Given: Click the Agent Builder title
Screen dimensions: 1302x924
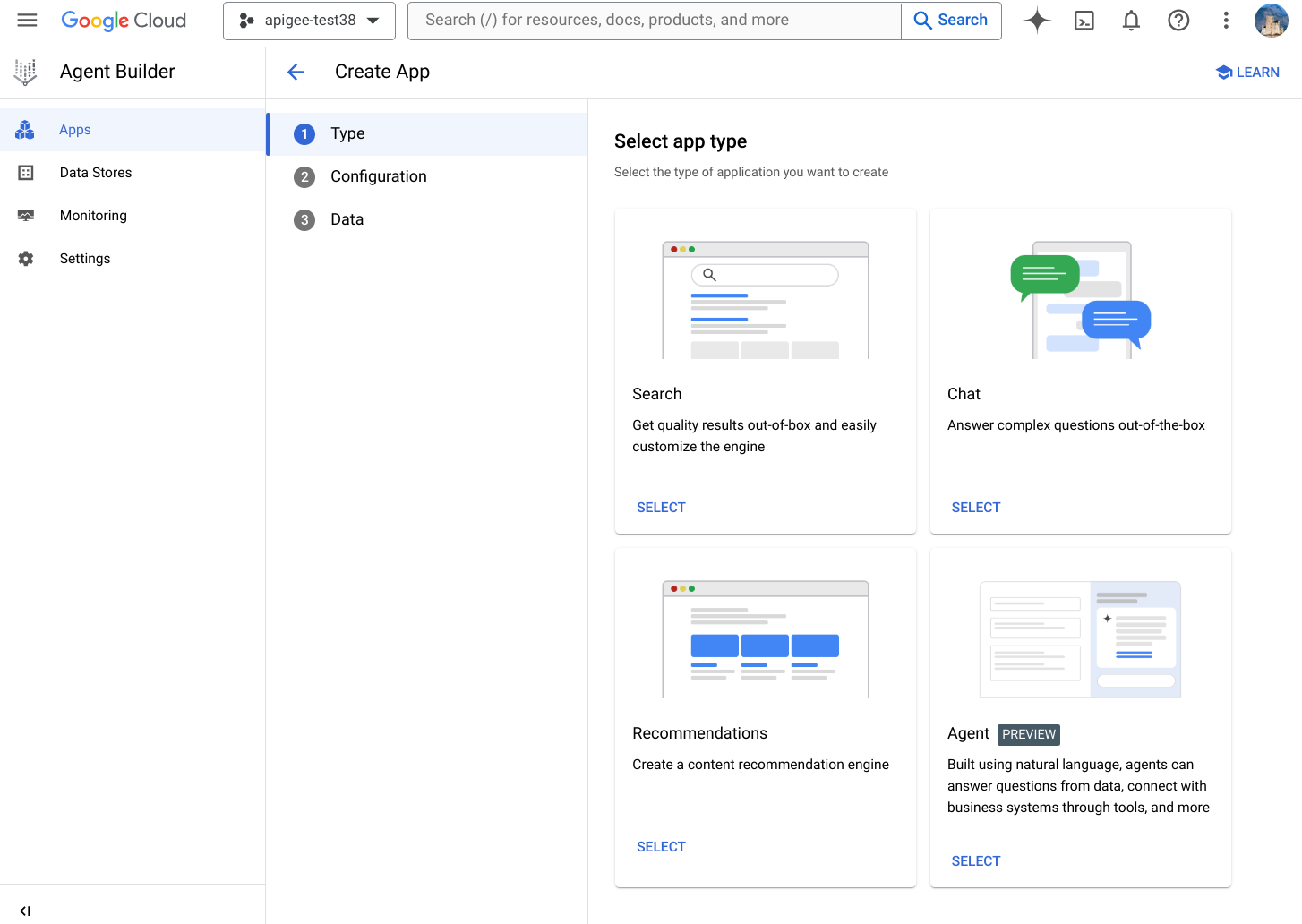Looking at the screenshot, I should [117, 72].
